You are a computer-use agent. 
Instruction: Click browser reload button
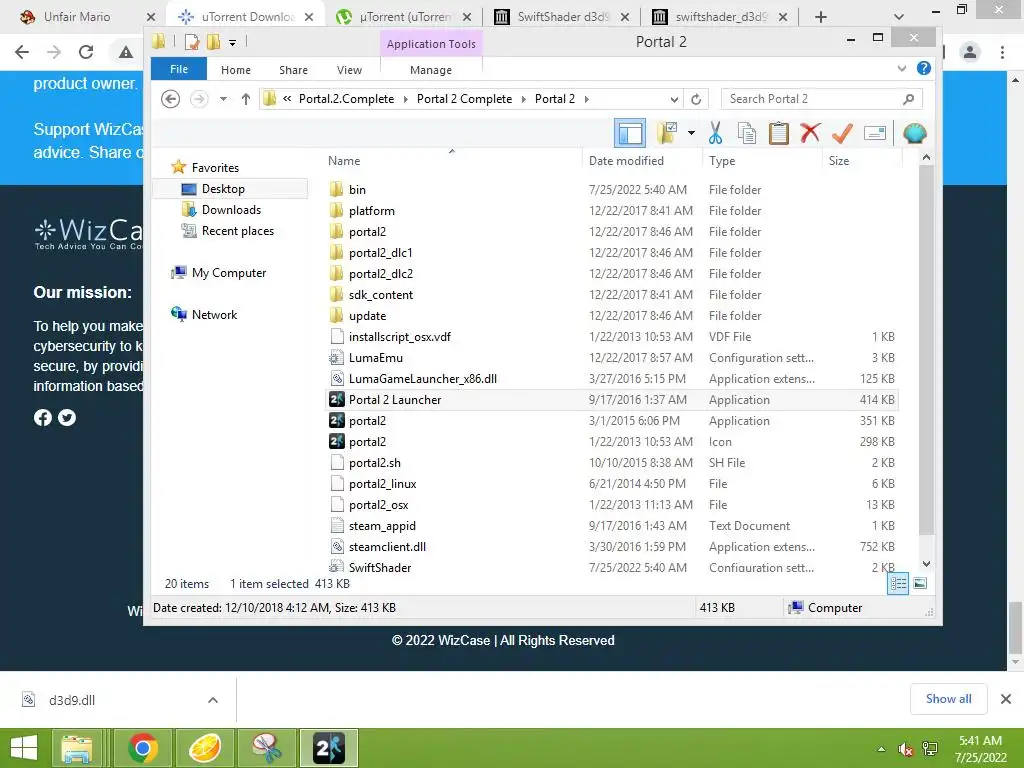coord(86,52)
